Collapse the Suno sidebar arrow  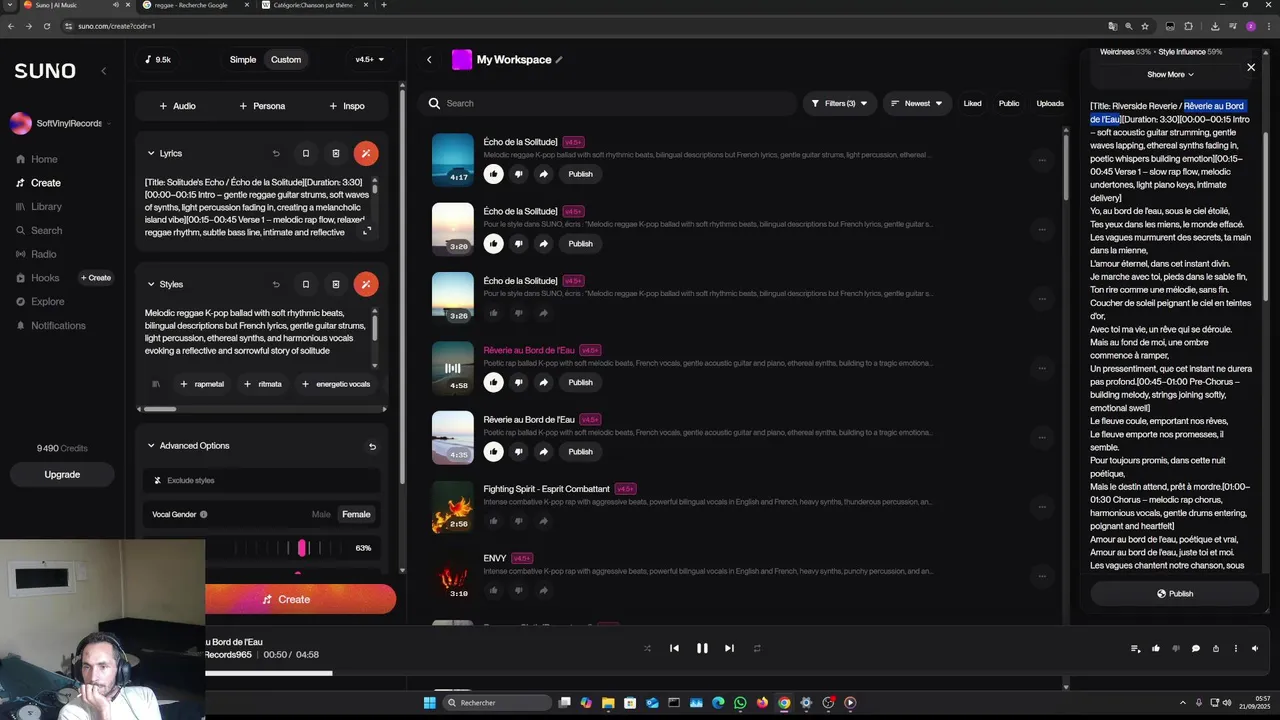104,70
